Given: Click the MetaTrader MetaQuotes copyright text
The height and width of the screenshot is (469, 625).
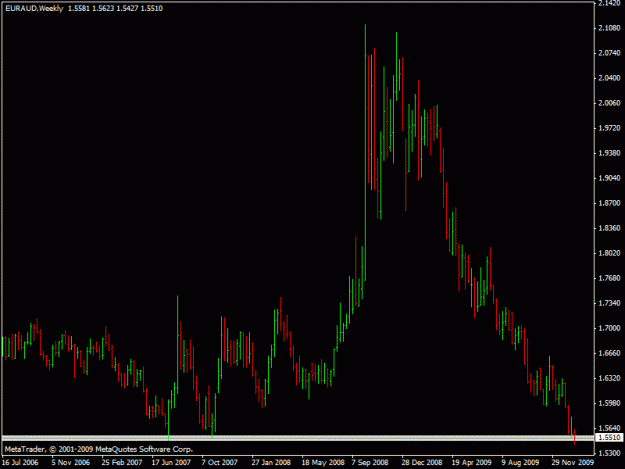Looking at the screenshot, I should pyautogui.click(x=99, y=449).
